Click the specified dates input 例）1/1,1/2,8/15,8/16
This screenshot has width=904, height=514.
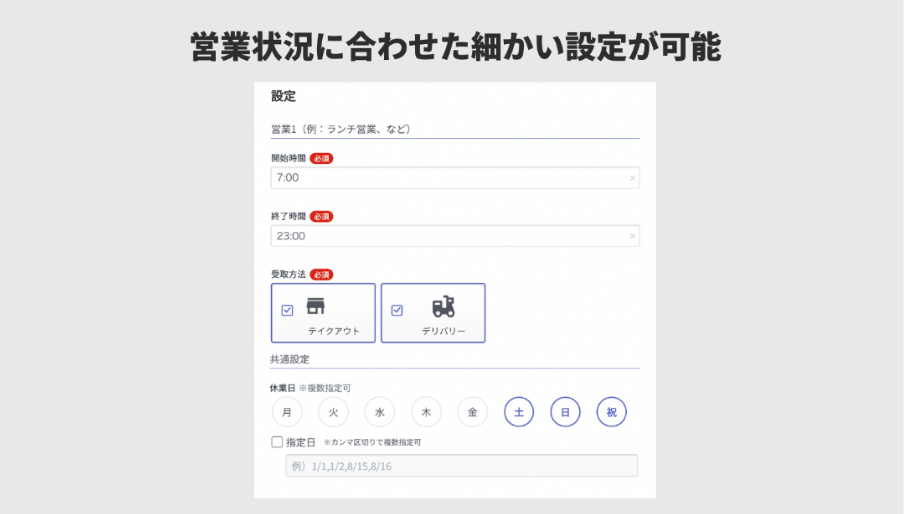pos(462,466)
